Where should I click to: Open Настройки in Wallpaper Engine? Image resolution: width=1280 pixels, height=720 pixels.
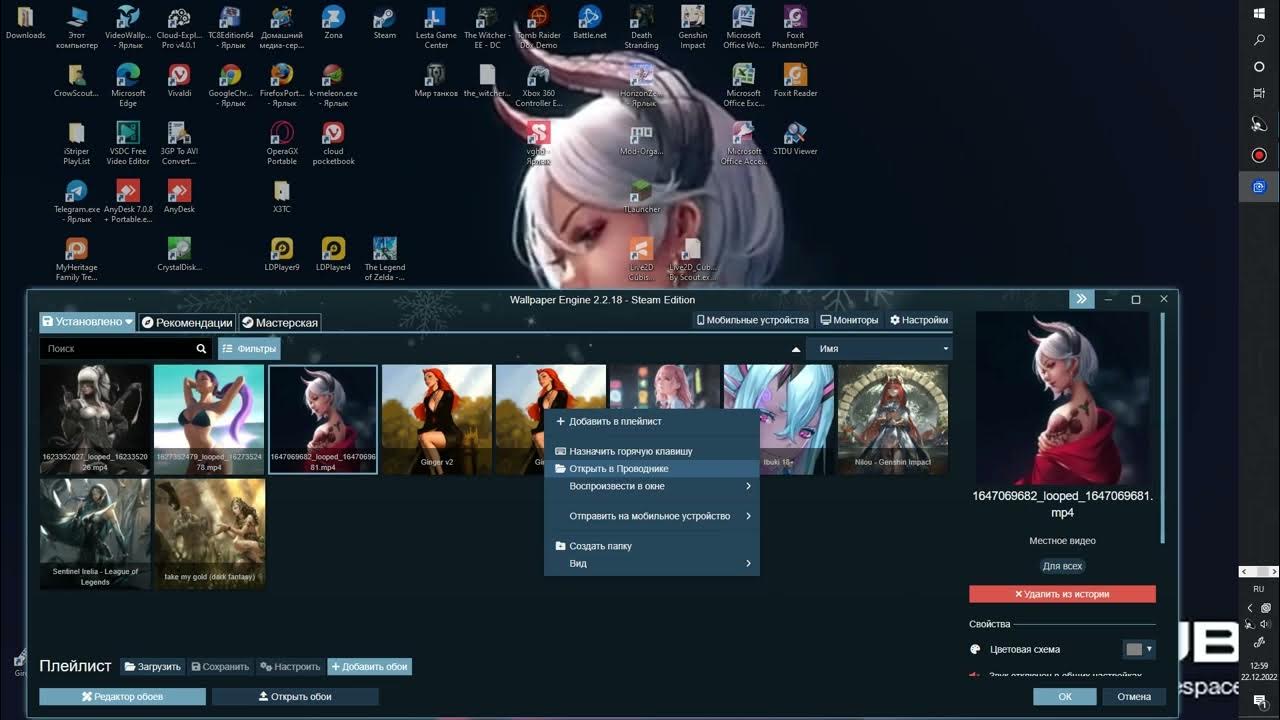pyautogui.click(x=918, y=320)
